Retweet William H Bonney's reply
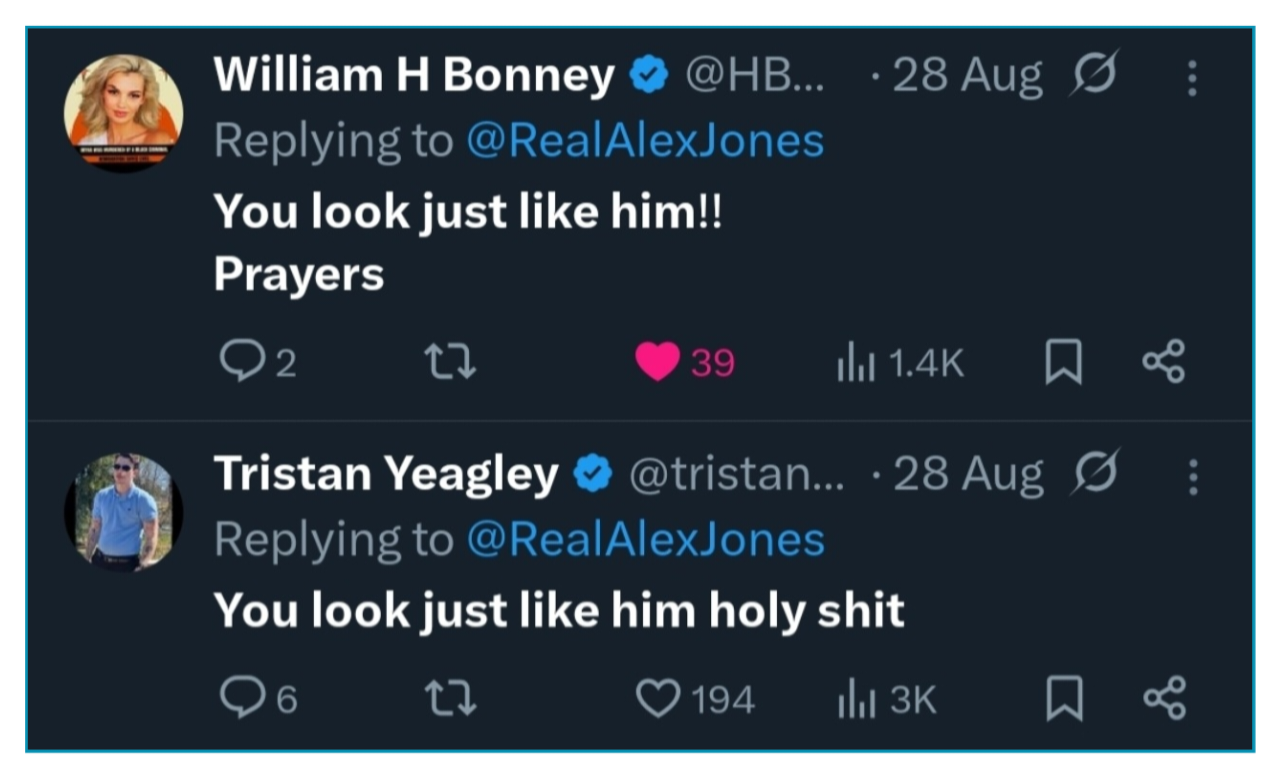The image size is (1280, 783). 451,362
